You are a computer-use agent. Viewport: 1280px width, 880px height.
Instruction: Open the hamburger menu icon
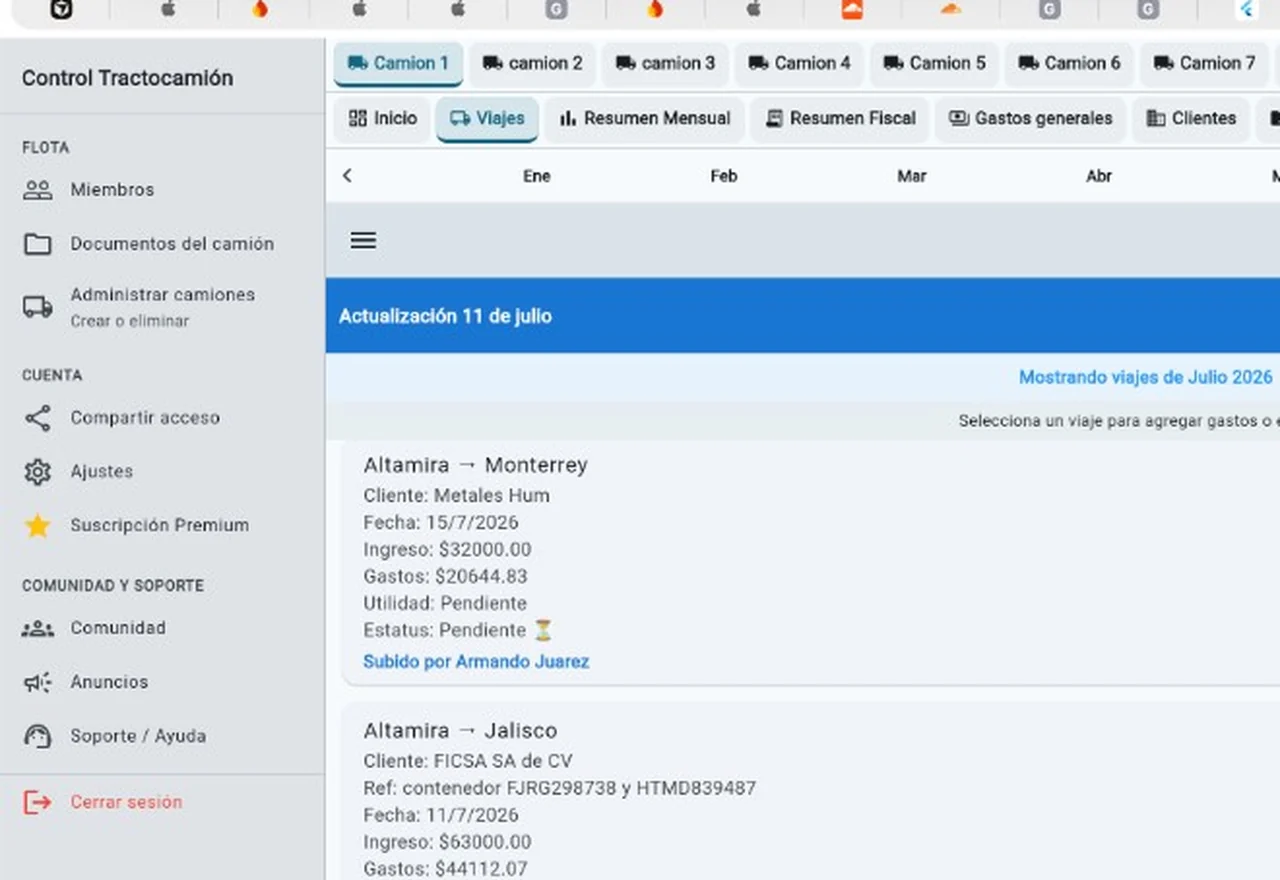click(363, 240)
